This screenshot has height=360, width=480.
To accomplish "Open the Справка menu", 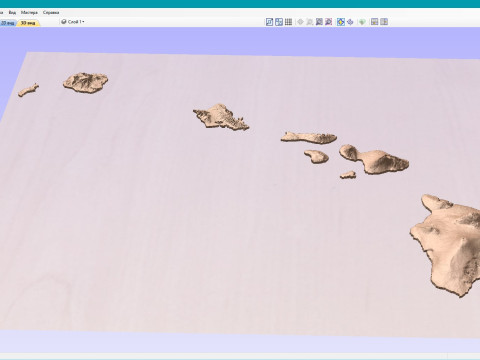I will pyautogui.click(x=51, y=13).
